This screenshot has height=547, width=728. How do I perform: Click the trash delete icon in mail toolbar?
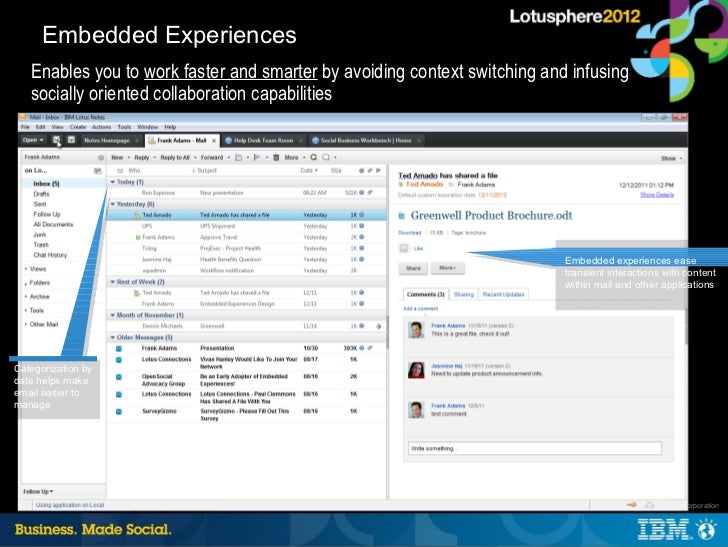click(276, 157)
